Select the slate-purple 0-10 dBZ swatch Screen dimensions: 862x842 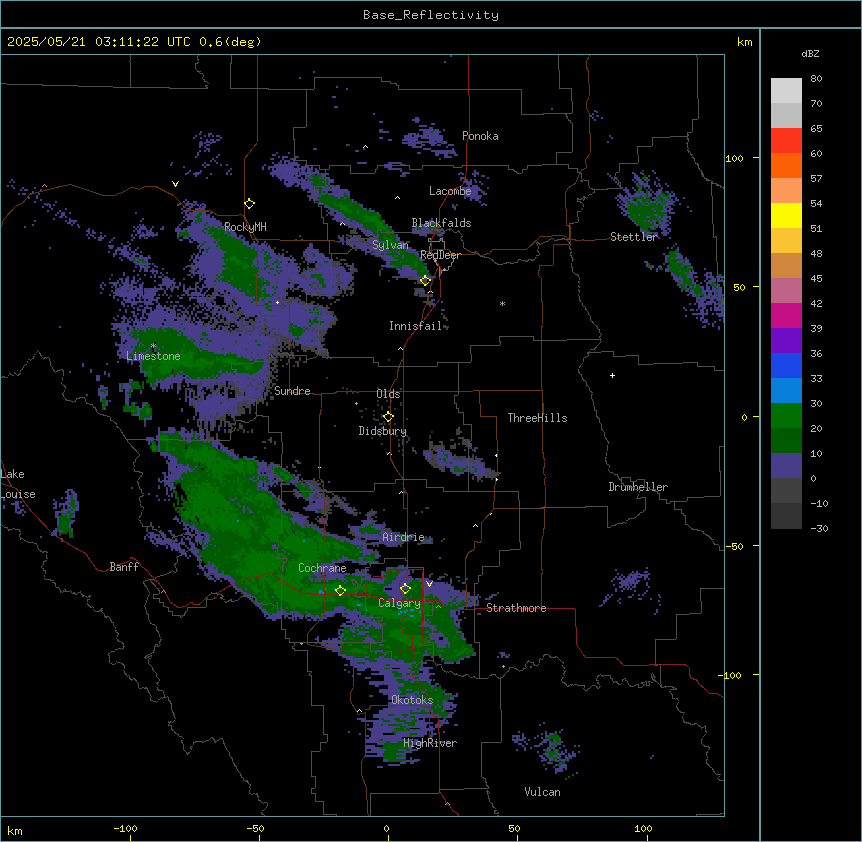[x=786, y=466]
